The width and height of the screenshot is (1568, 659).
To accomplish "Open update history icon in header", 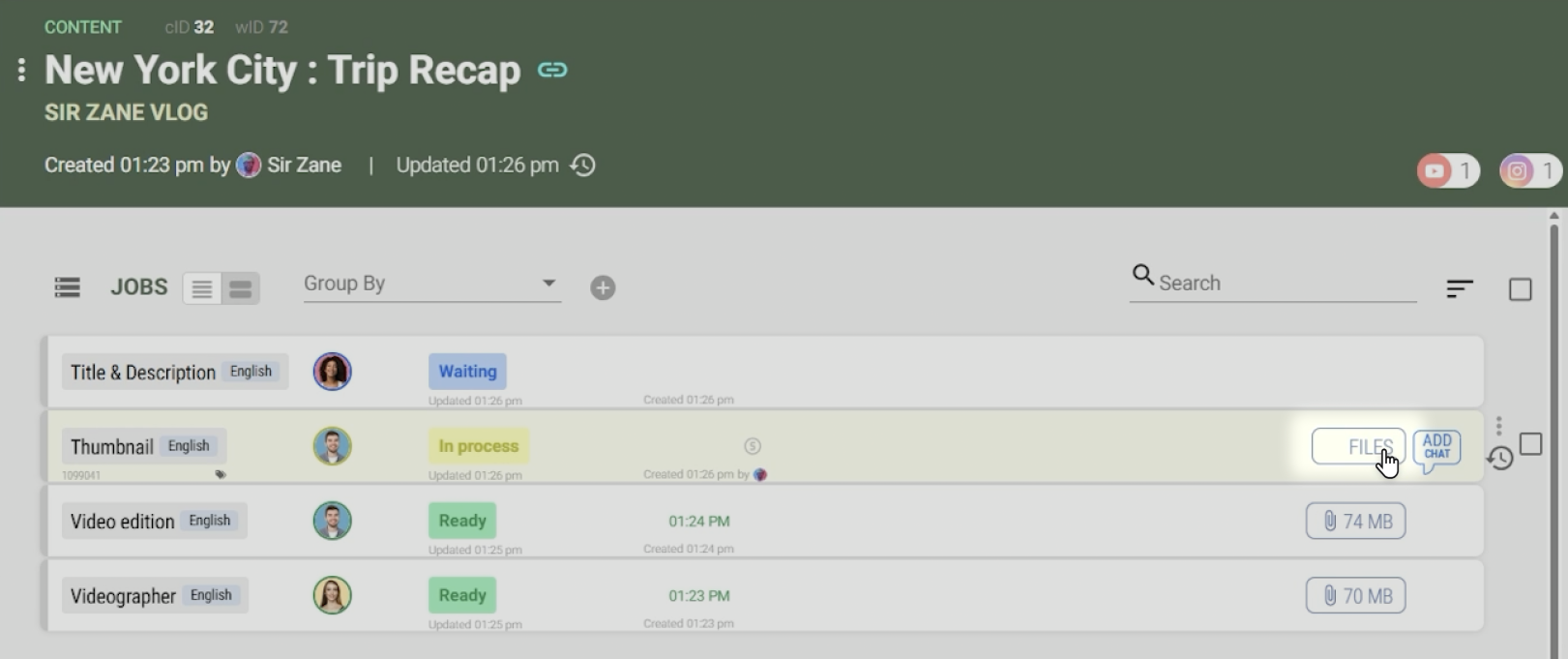I will pyautogui.click(x=583, y=165).
